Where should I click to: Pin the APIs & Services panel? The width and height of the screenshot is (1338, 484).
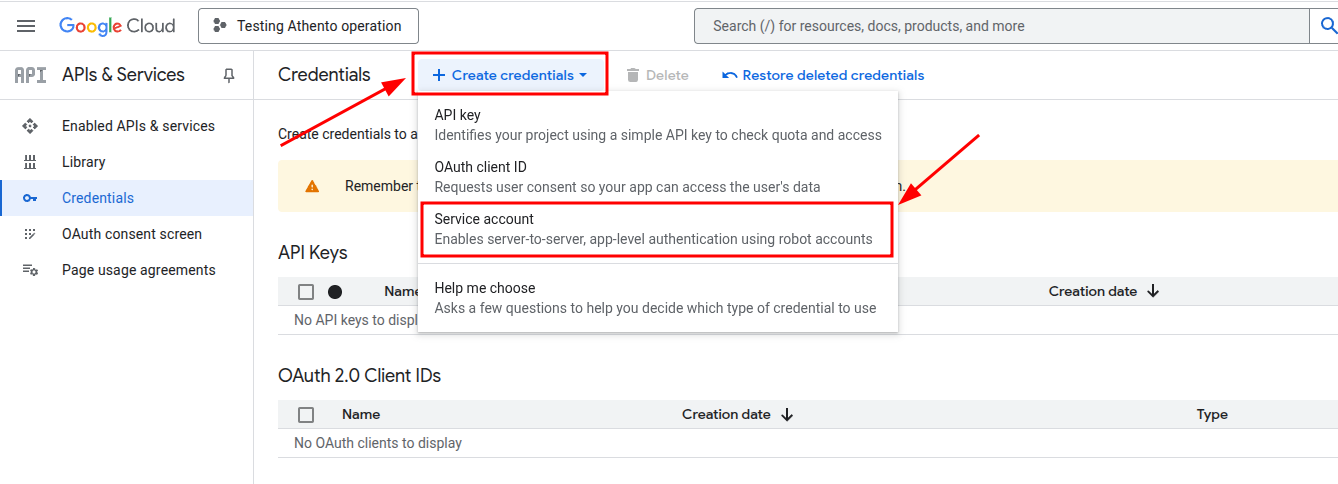pos(229,75)
